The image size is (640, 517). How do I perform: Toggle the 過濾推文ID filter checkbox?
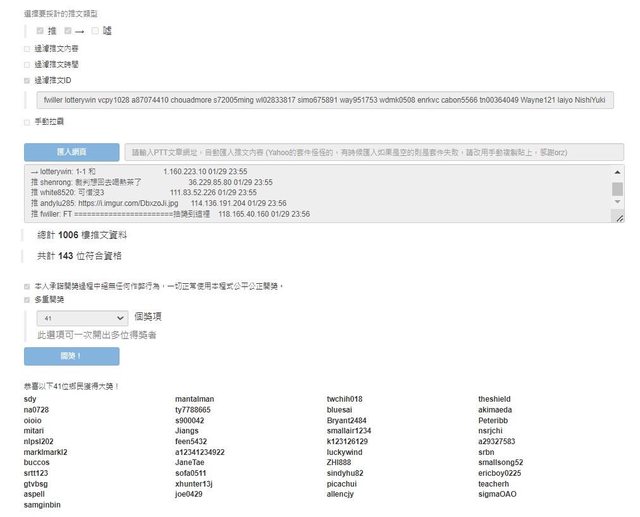pos(27,80)
